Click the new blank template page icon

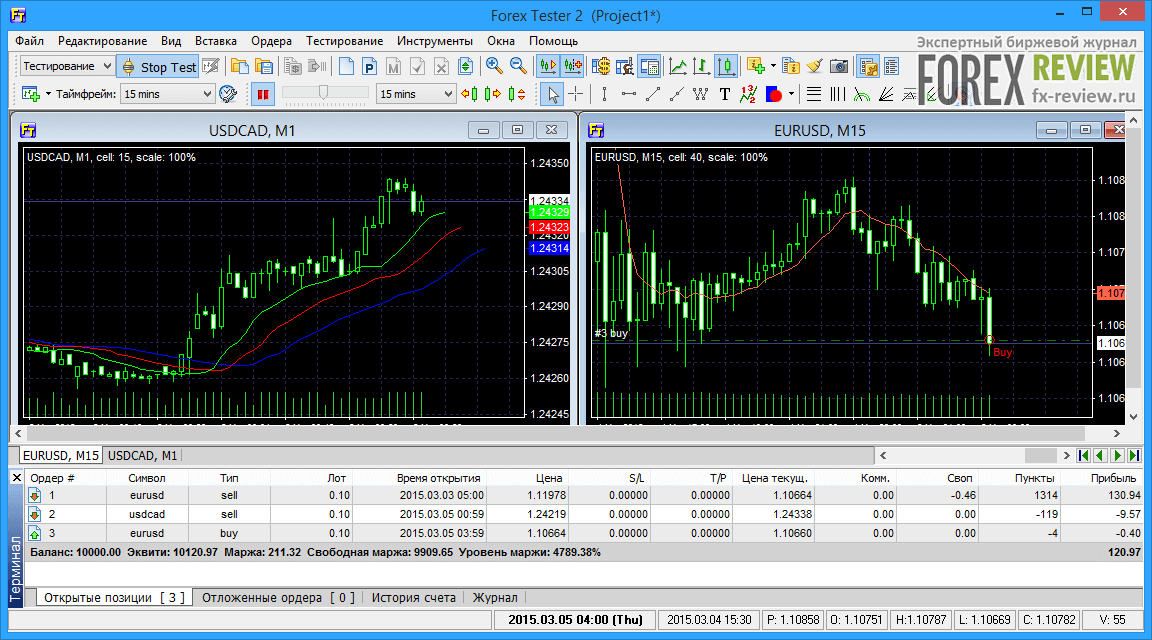pyautogui.click(x=346, y=67)
